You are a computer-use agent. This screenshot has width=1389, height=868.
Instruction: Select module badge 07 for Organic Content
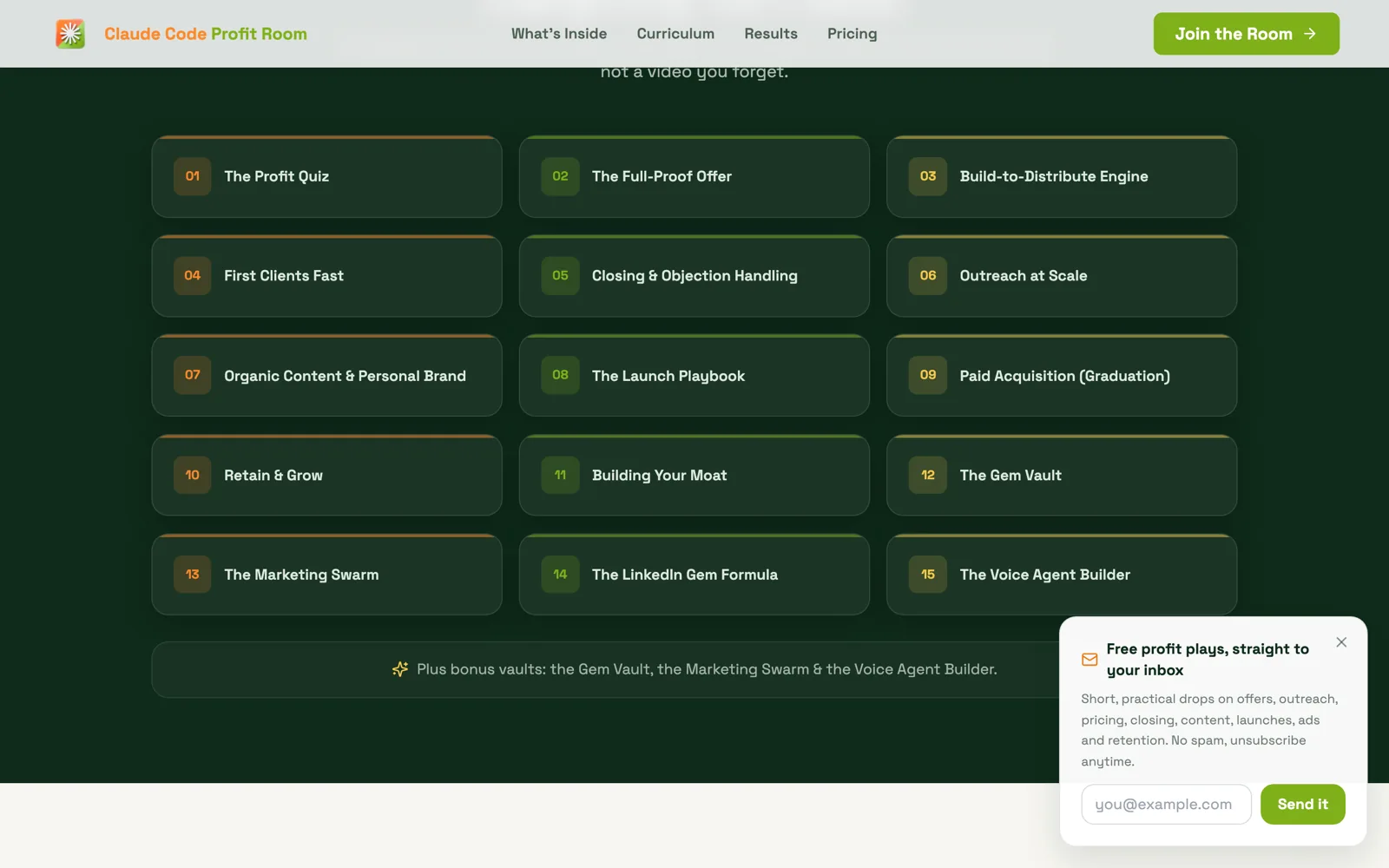[193, 376]
